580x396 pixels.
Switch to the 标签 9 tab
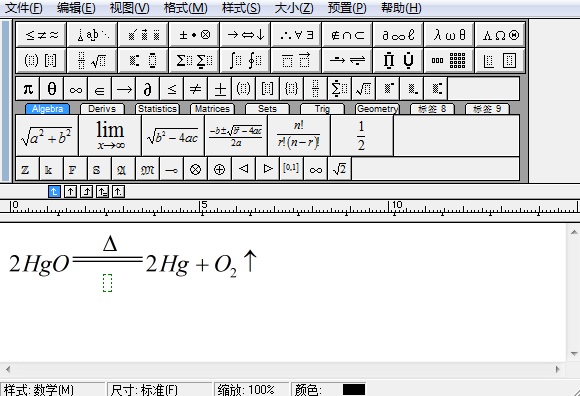487,109
